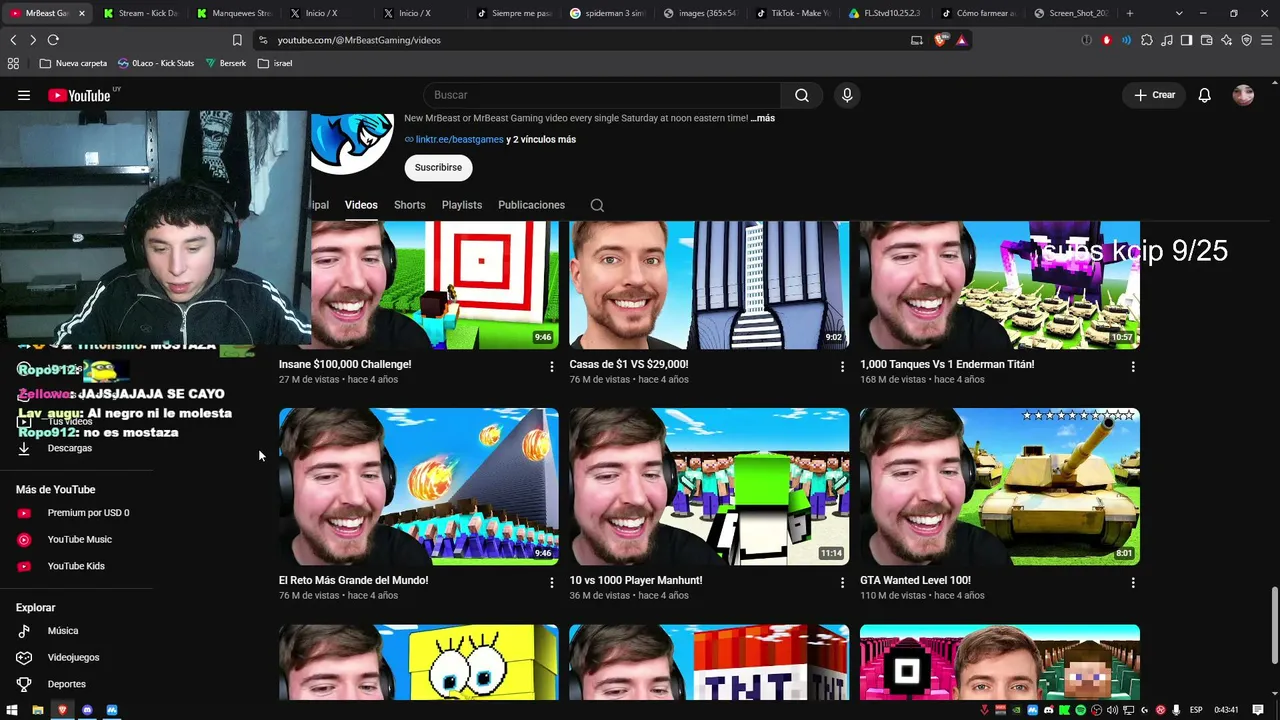The width and height of the screenshot is (1280, 720).
Task: Click the magnifier search button beside Buscar
Action: (802, 95)
